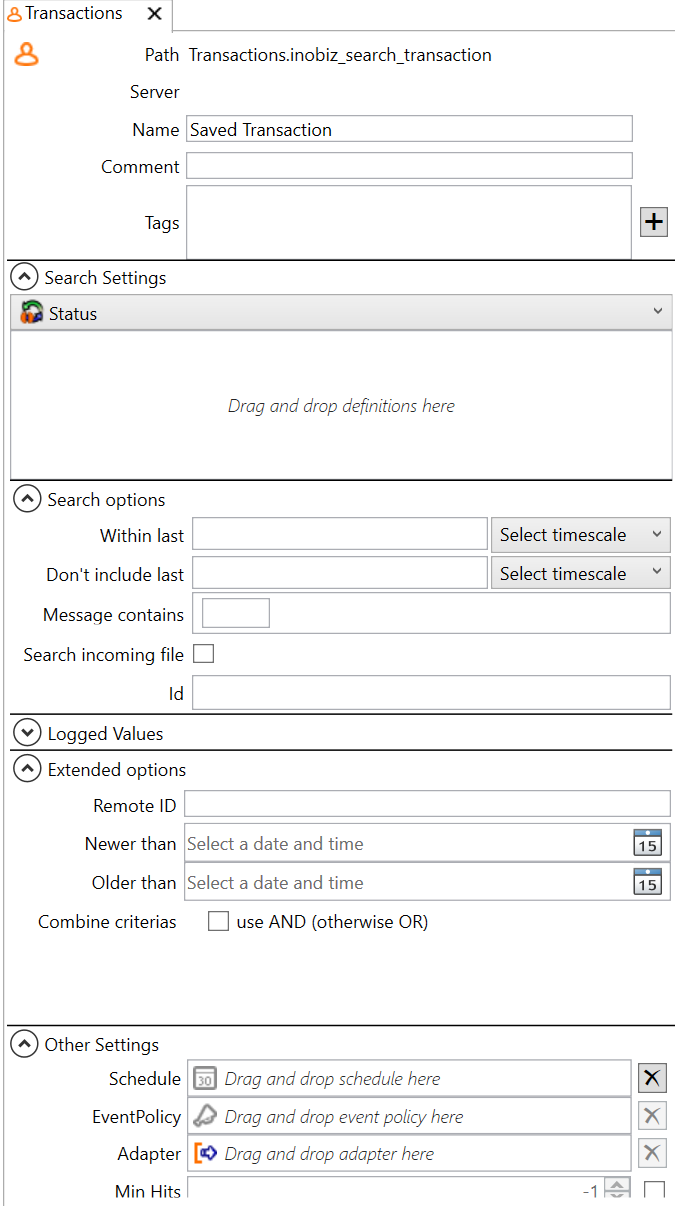Click the Comment input field
The image size is (675, 1206).
[x=410, y=166]
